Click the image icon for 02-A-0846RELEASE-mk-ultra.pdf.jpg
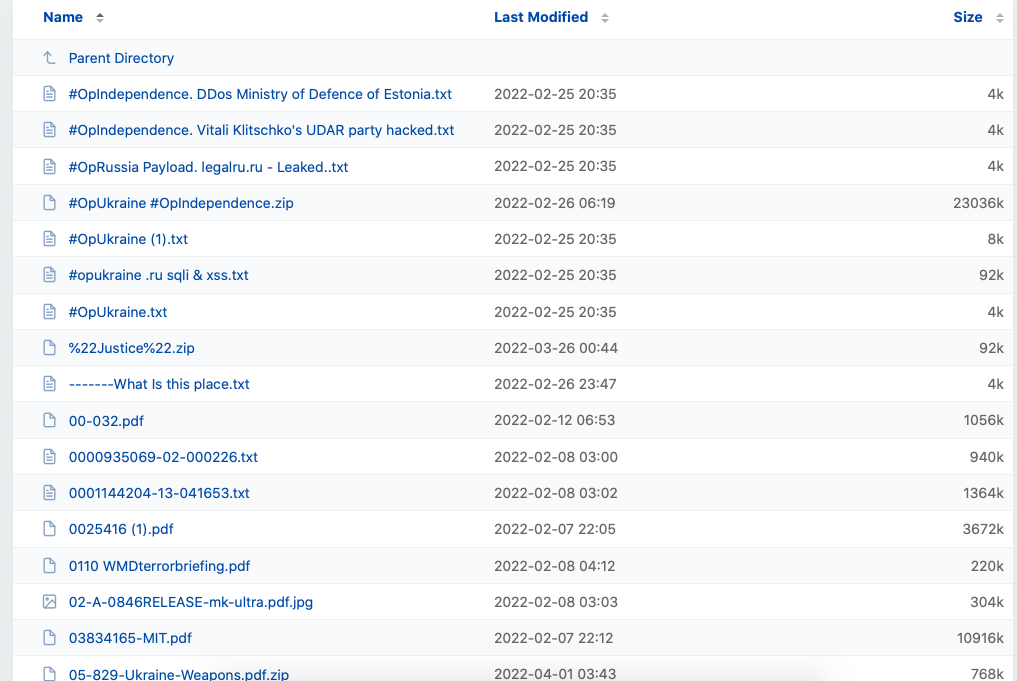This screenshot has height=681, width=1017. [49, 603]
